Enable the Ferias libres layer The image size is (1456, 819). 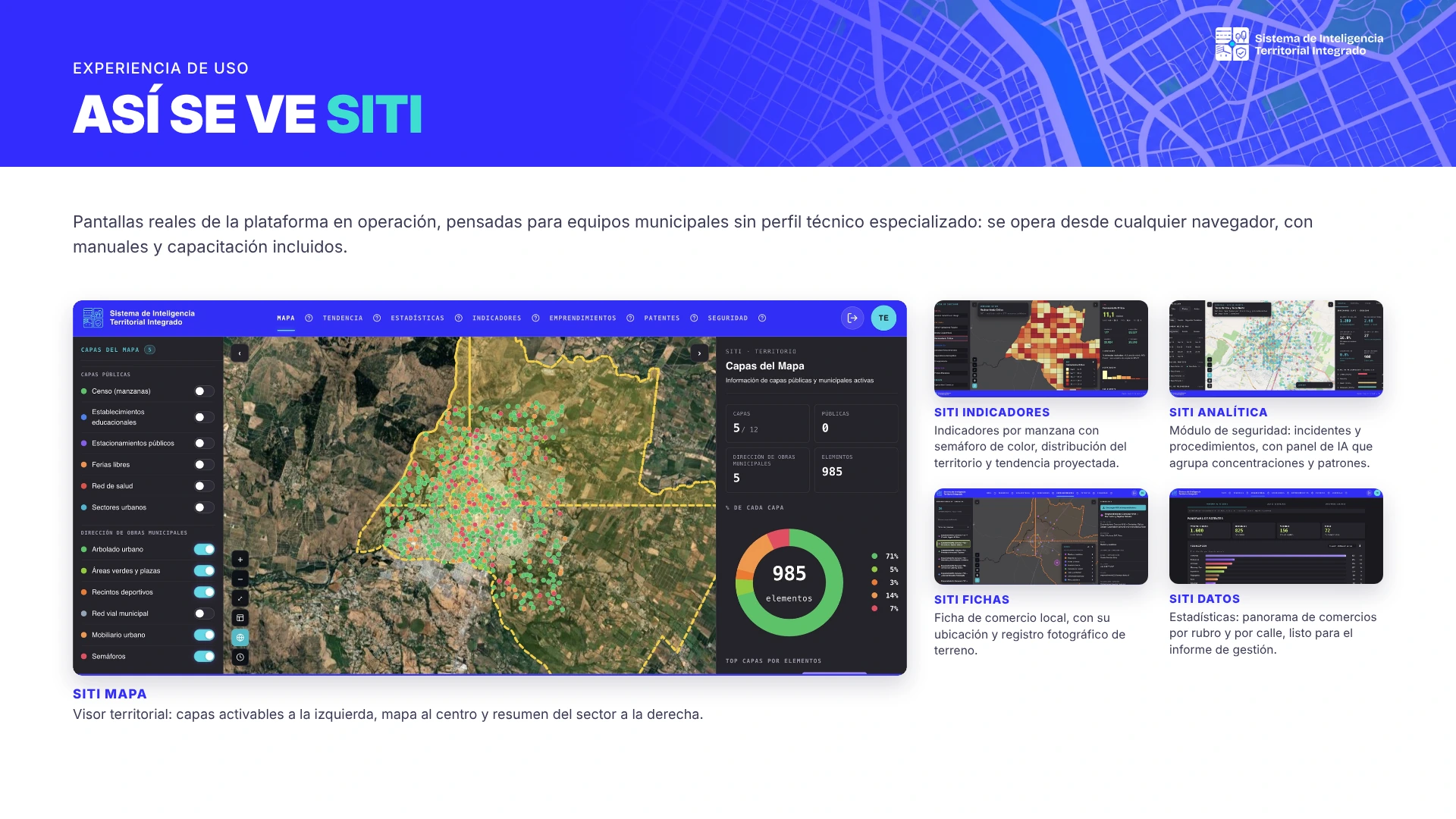[x=204, y=465]
